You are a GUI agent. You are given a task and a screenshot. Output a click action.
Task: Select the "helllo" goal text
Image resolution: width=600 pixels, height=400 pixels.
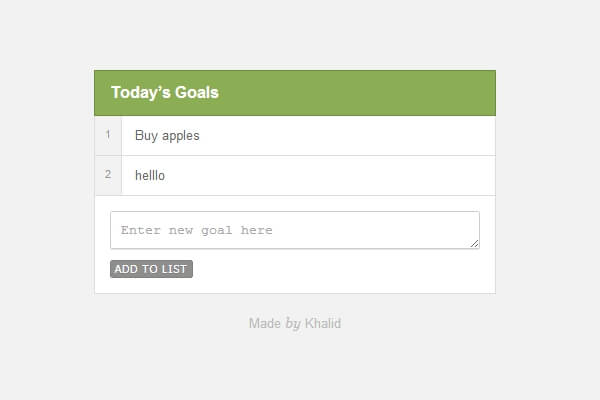[x=150, y=175]
